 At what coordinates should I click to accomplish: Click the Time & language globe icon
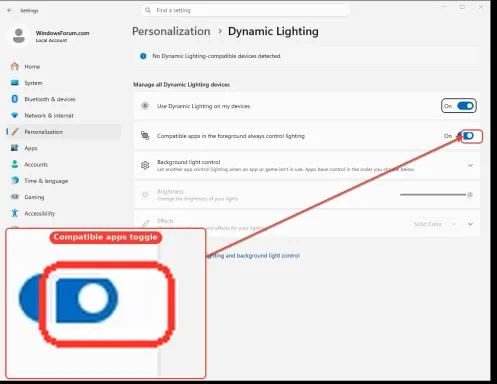[15, 180]
